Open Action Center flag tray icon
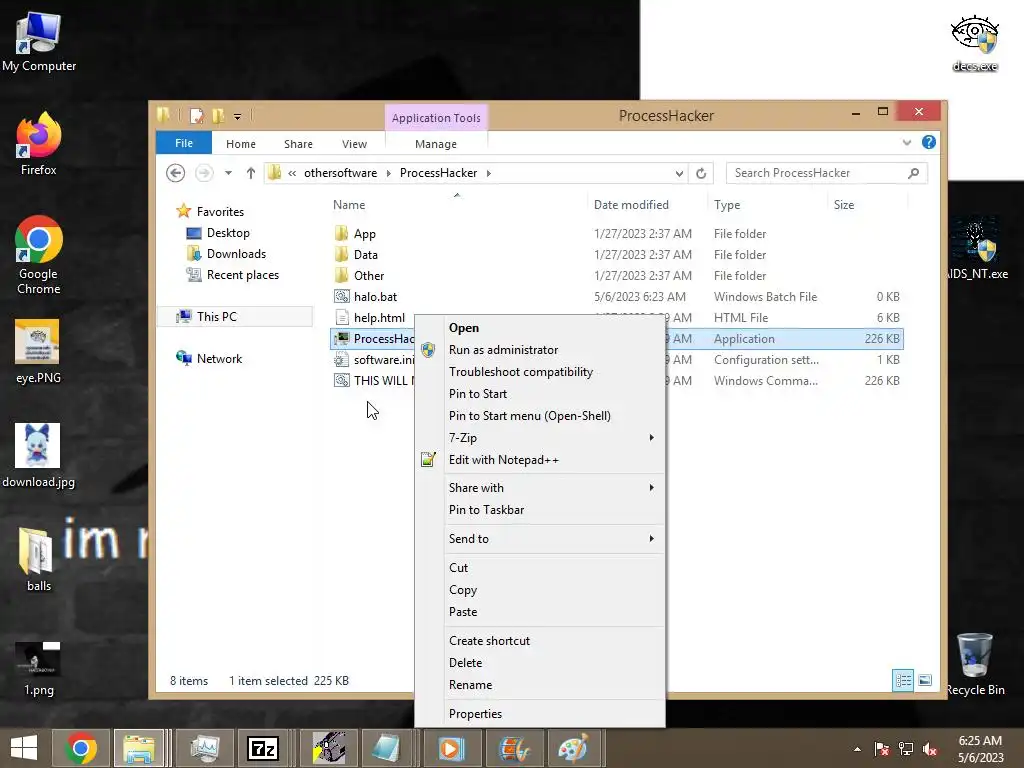1024x768 pixels. (882, 749)
